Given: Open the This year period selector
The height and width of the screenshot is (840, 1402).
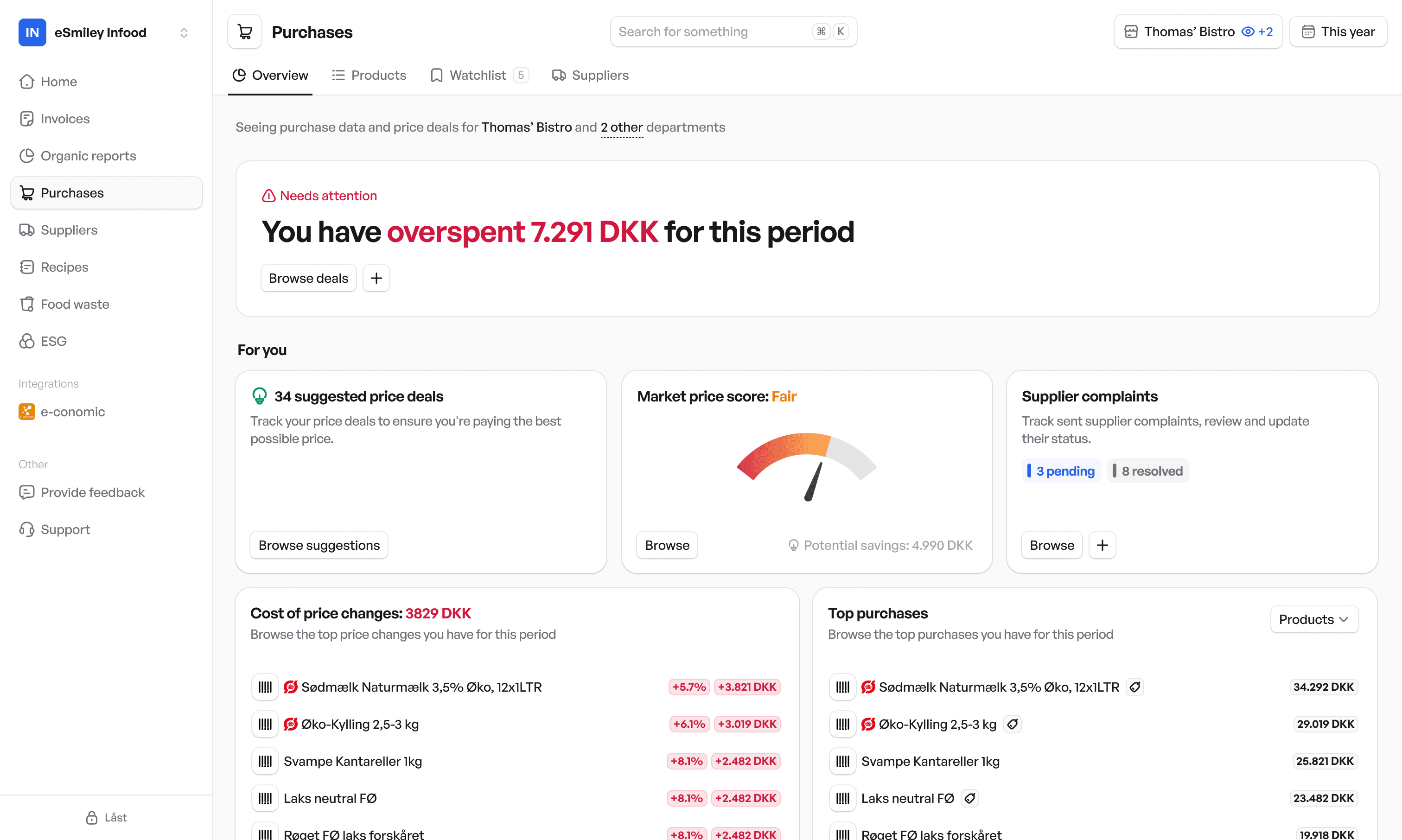Looking at the screenshot, I should (1338, 32).
